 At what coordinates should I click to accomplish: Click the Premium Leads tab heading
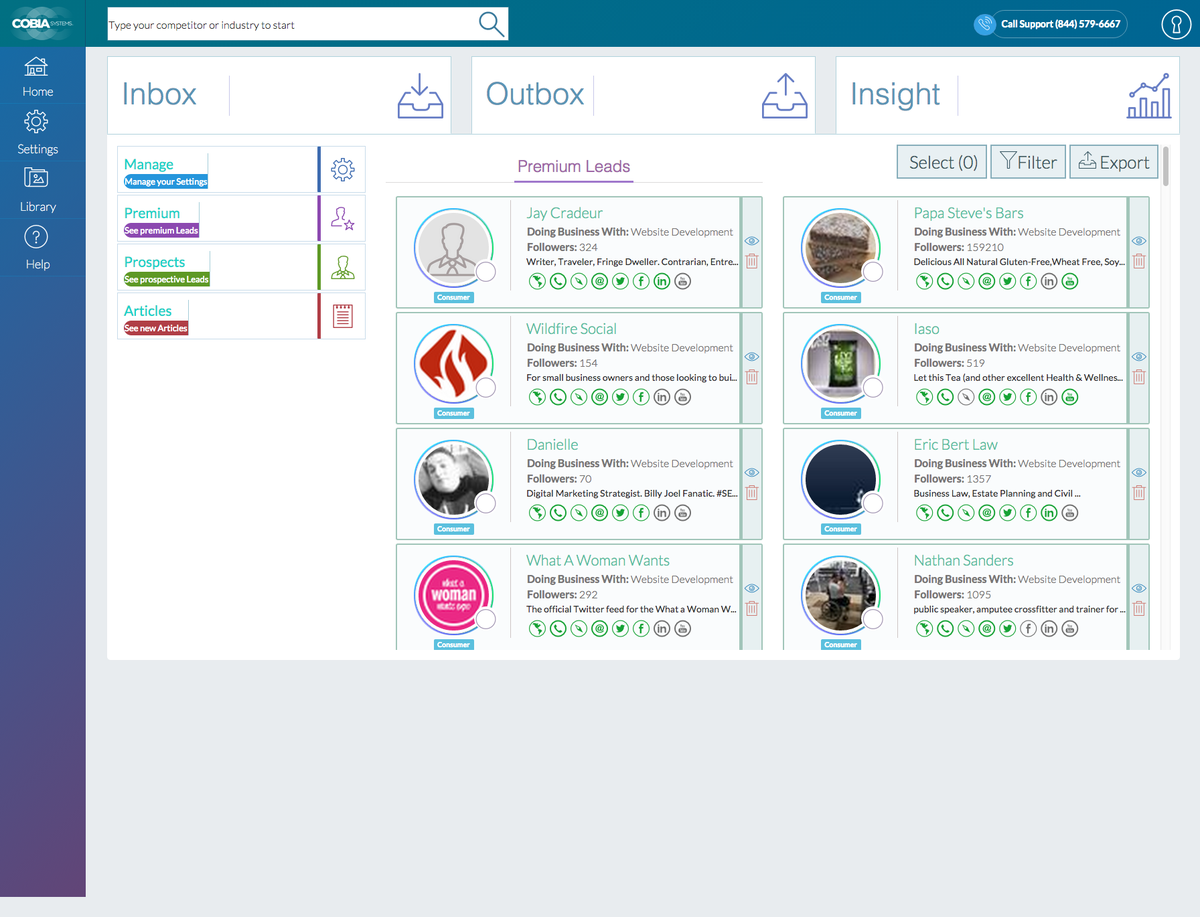click(x=574, y=166)
